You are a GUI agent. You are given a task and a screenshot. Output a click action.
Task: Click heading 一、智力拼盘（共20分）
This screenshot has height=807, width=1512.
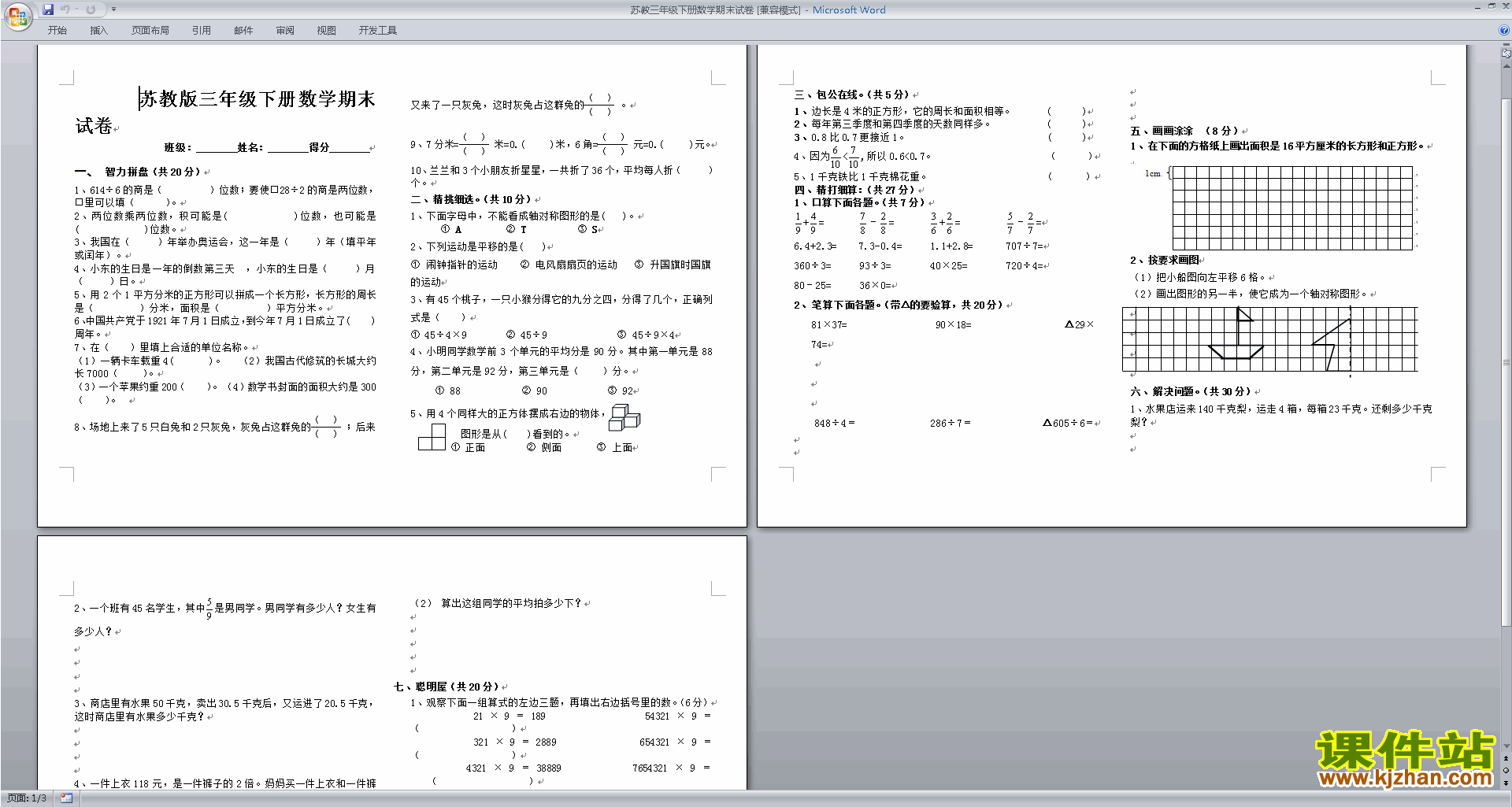click(137, 172)
